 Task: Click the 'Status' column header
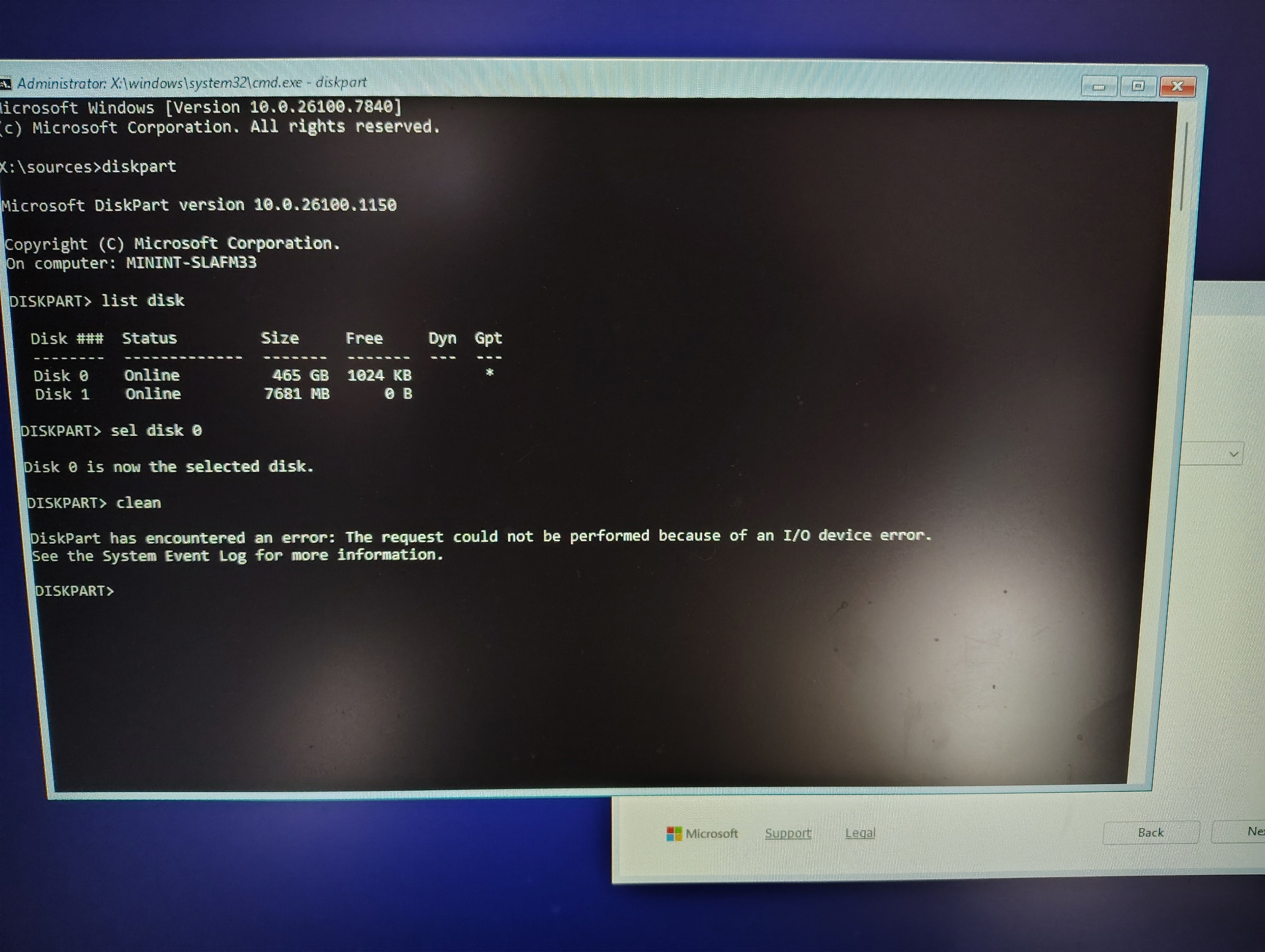tap(149, 338)
